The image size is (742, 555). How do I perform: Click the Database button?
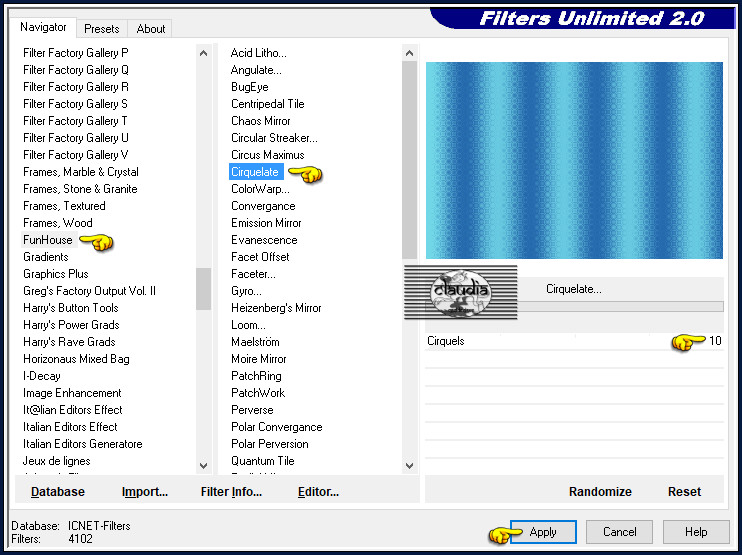pos(58,492)
